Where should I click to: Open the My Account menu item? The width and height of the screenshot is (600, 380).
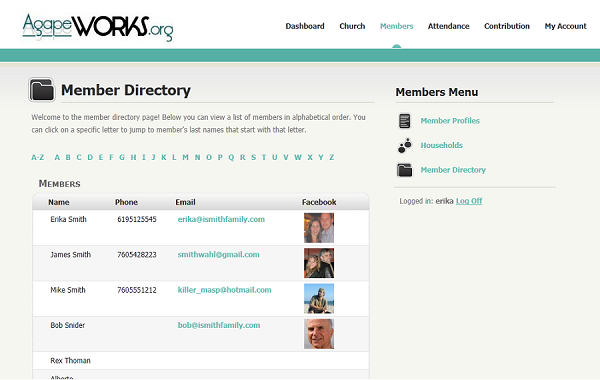click(x=565, y=26)
